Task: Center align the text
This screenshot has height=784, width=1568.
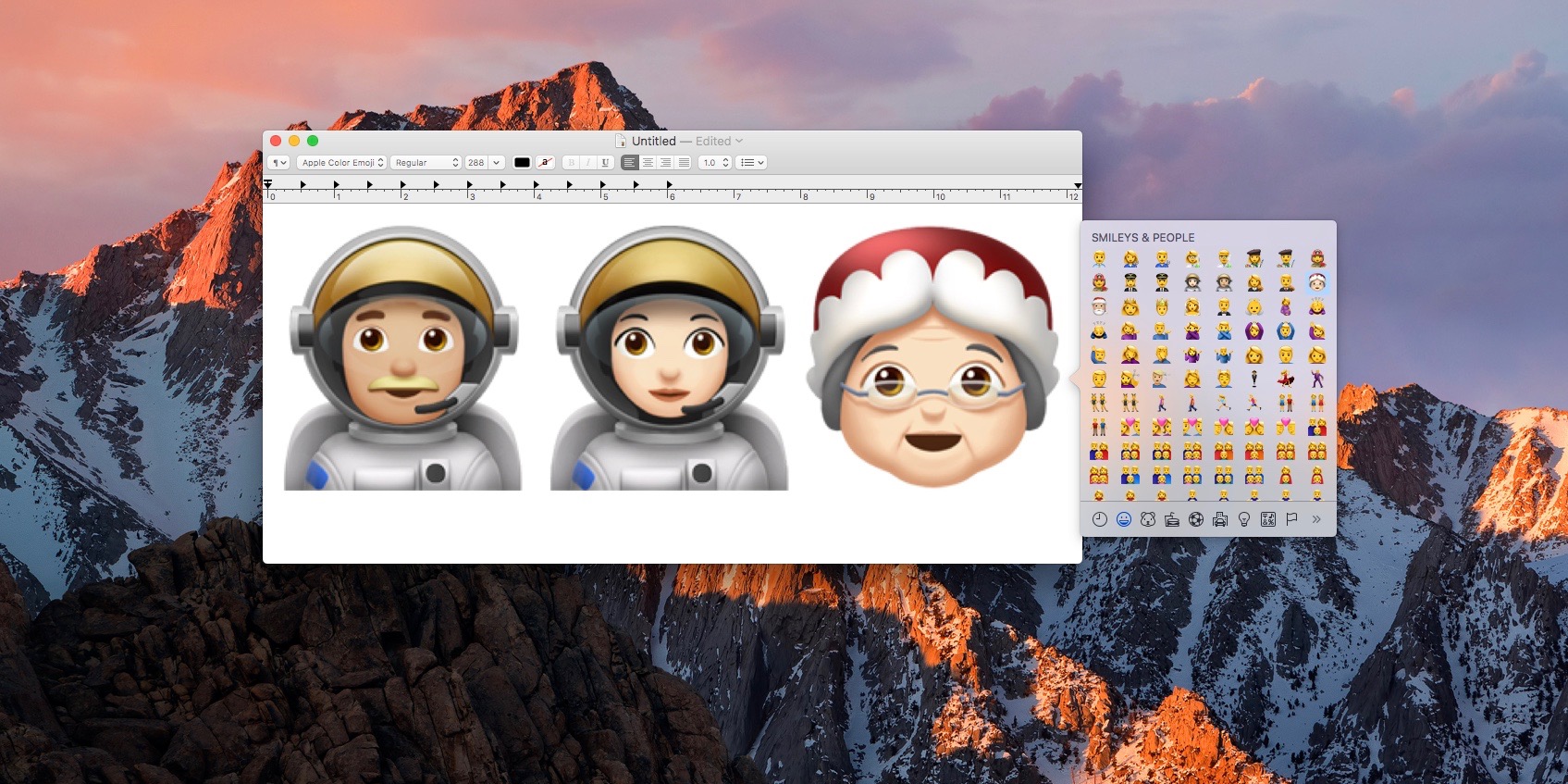Action: tap(648, 163)
